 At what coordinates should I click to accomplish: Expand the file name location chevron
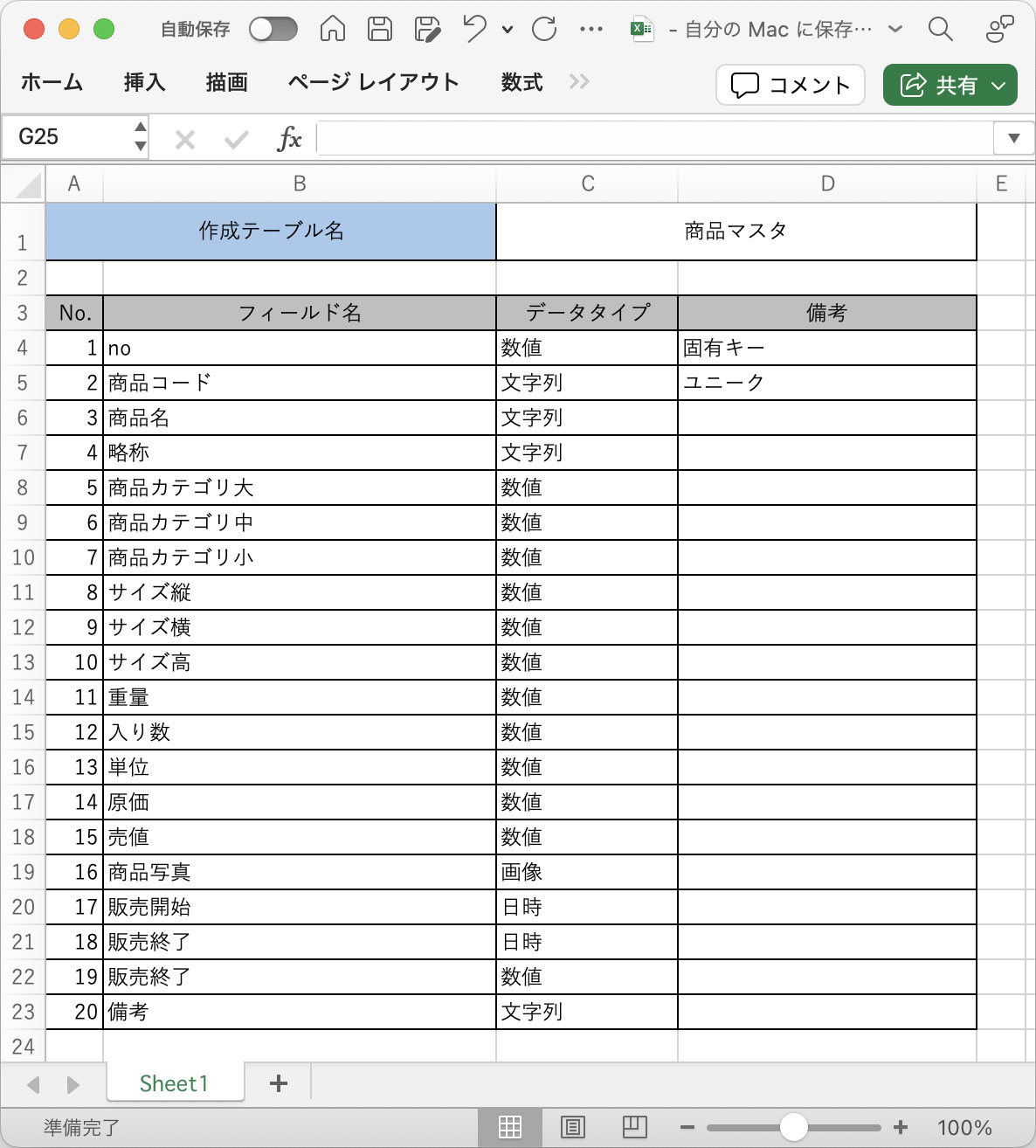pos(895,29)
